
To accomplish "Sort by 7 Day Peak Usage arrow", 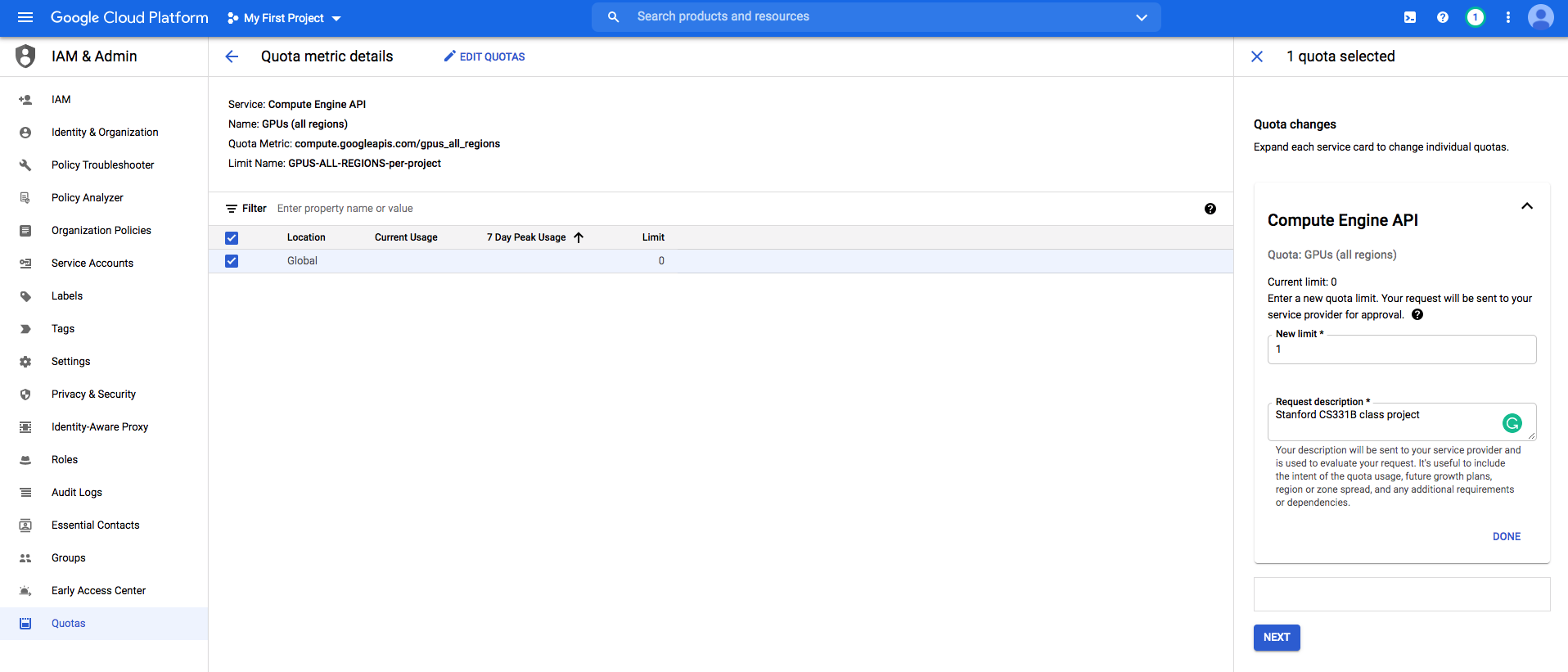I will pyautogui.click(x=579, y=237).
